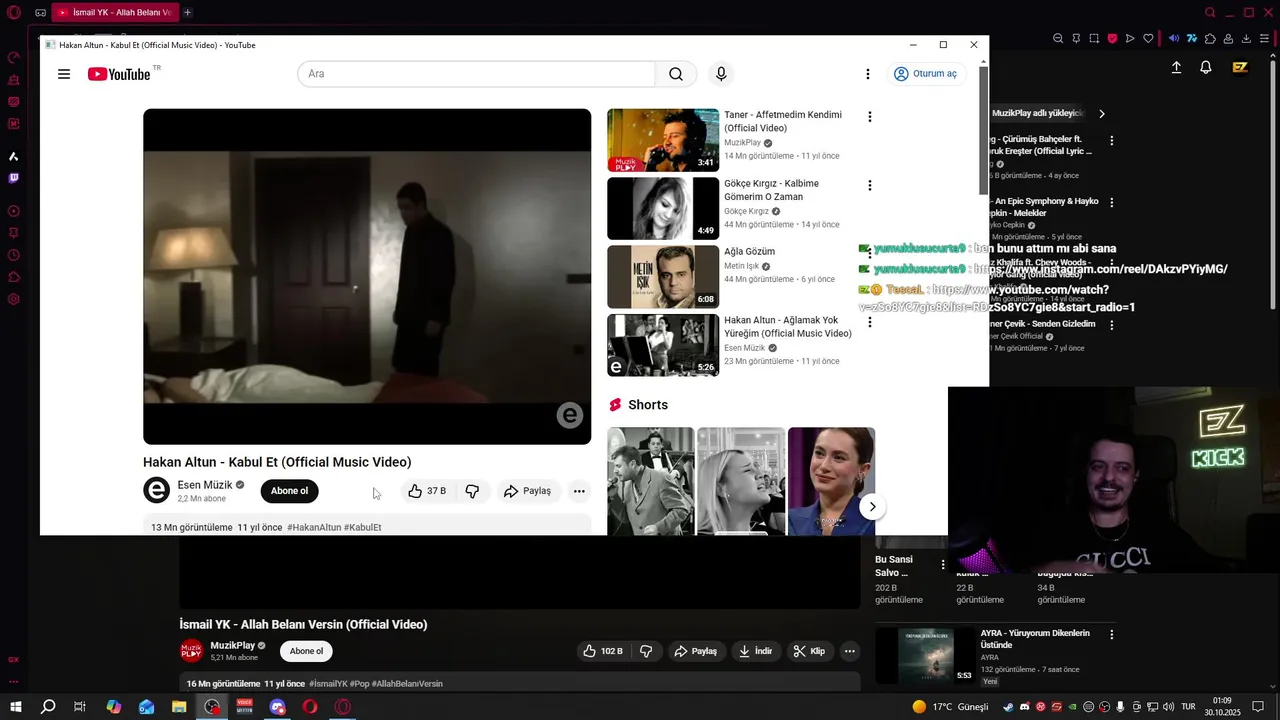1280x720 pixels.
Task: Open YouTube hamburger guide menu
Action: click(x=64, y=74)
